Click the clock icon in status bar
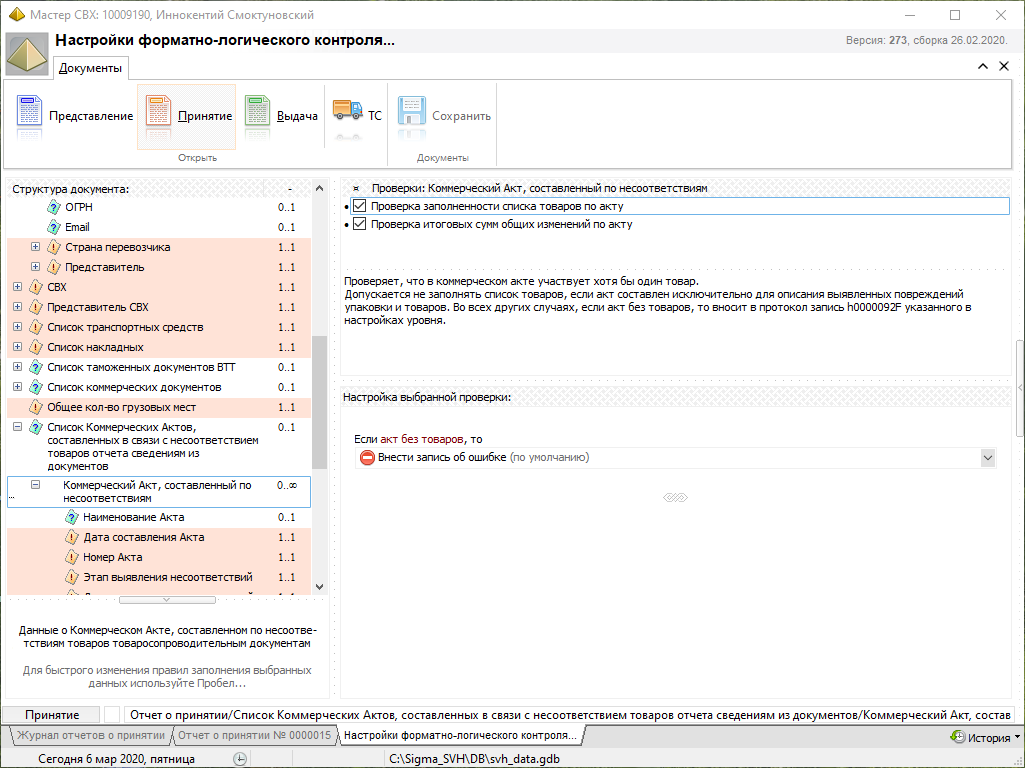The height and width of the screenshot is (768, 1025). [x=240, y=759]
